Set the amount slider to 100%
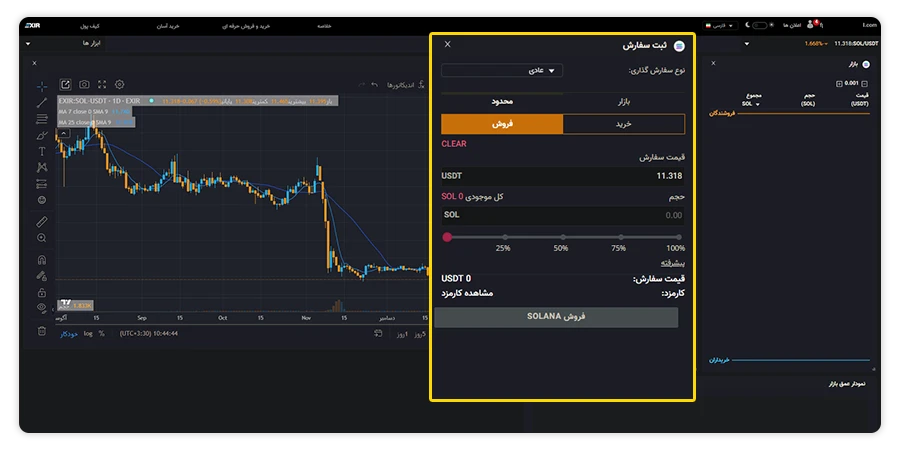900x450 pixels. click(678, 237)
